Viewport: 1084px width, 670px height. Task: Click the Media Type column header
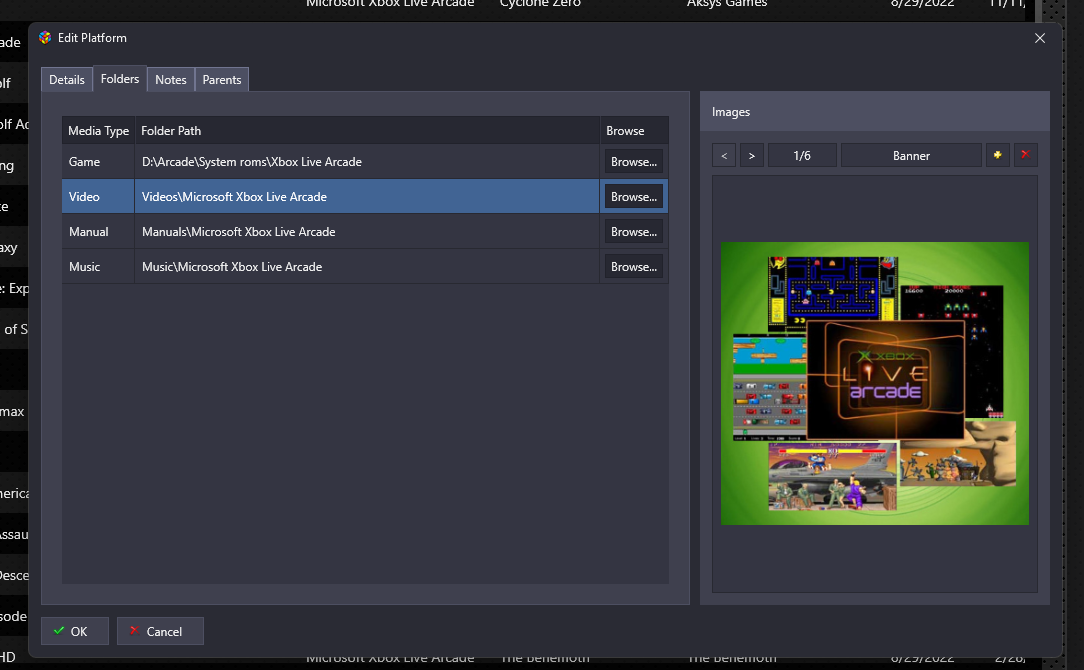[x=98, y=131]
